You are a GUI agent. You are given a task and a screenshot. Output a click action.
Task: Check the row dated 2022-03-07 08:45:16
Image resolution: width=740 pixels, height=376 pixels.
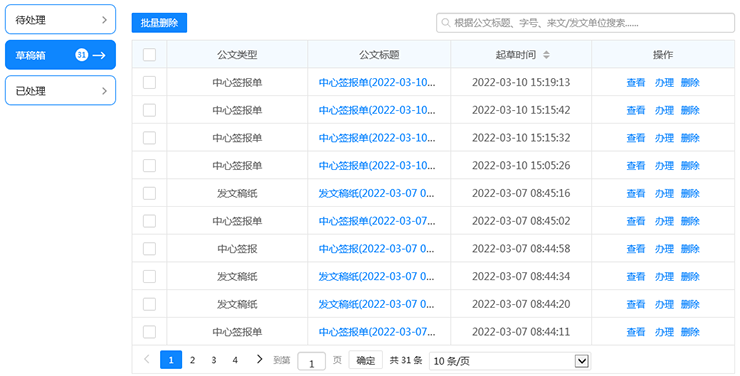[x=149, y=193]
